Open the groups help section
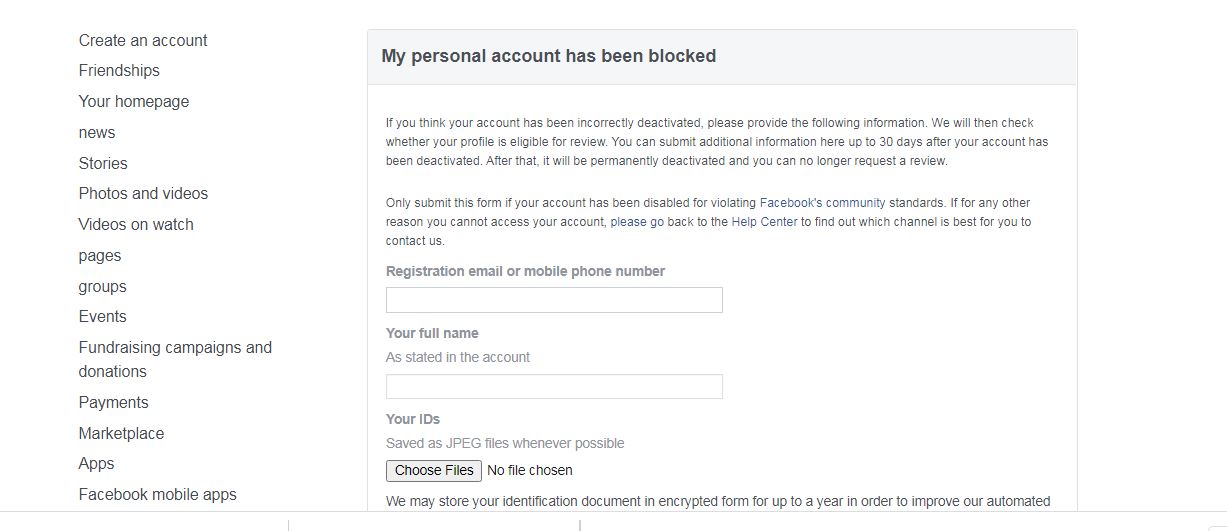Image resolution: width=1227 pixels, height=531 pixels. (x=103, y=286)
